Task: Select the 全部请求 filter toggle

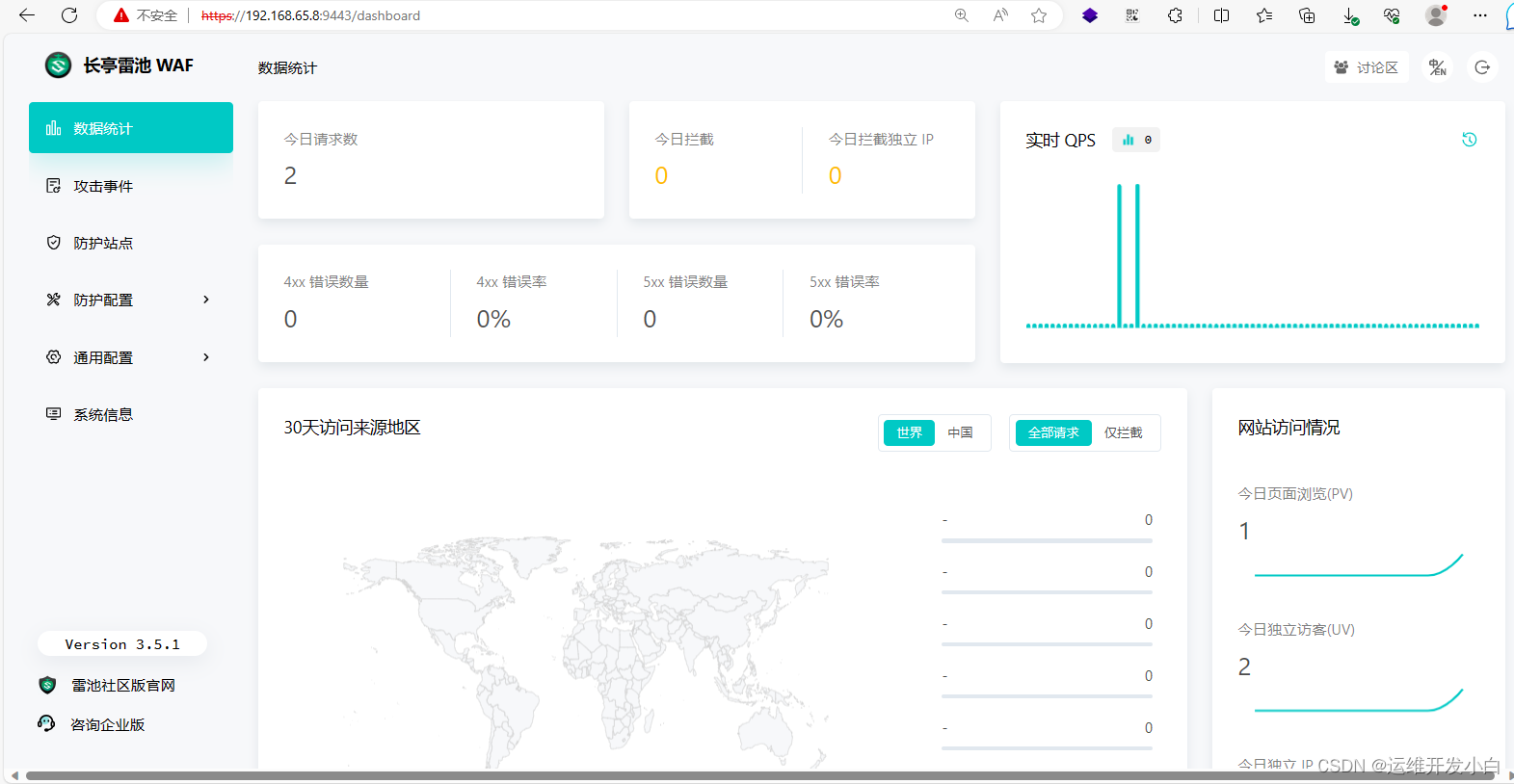Action: (1053, 432)
